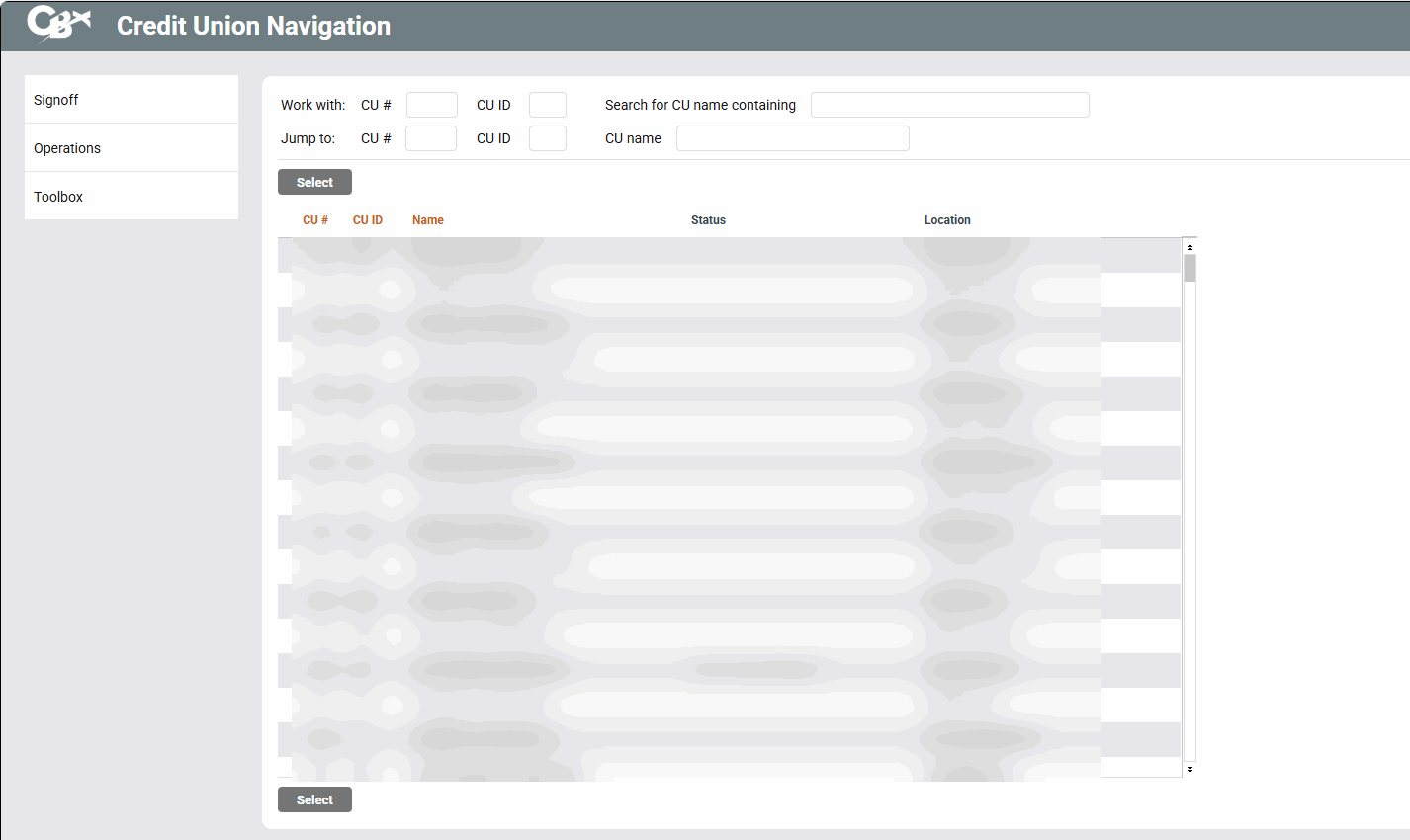Sort by the CU # column header
The width and height of the screenshot is (1410, 840).
click(x=315, y=220)
